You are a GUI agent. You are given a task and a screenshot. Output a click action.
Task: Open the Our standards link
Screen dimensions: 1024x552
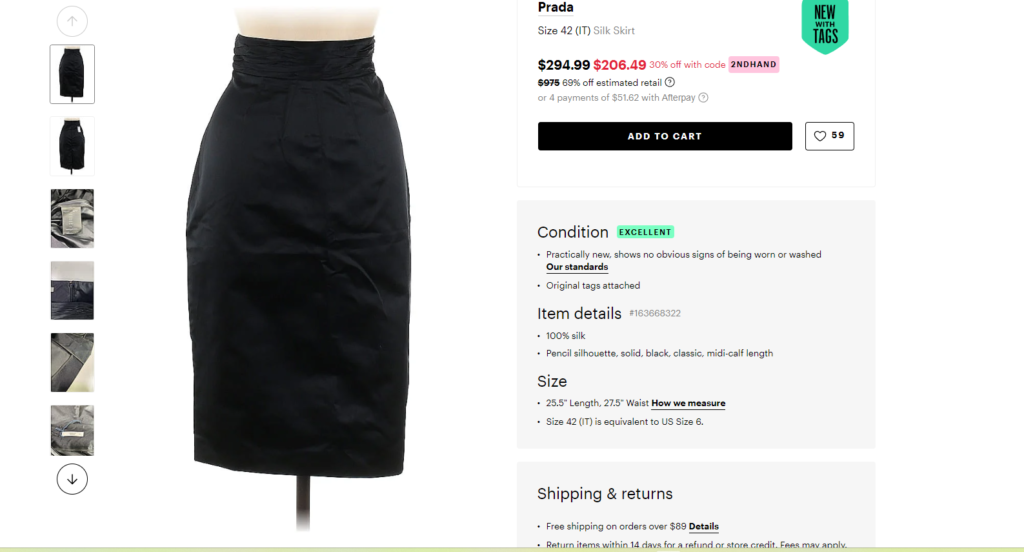coord(577,267)
